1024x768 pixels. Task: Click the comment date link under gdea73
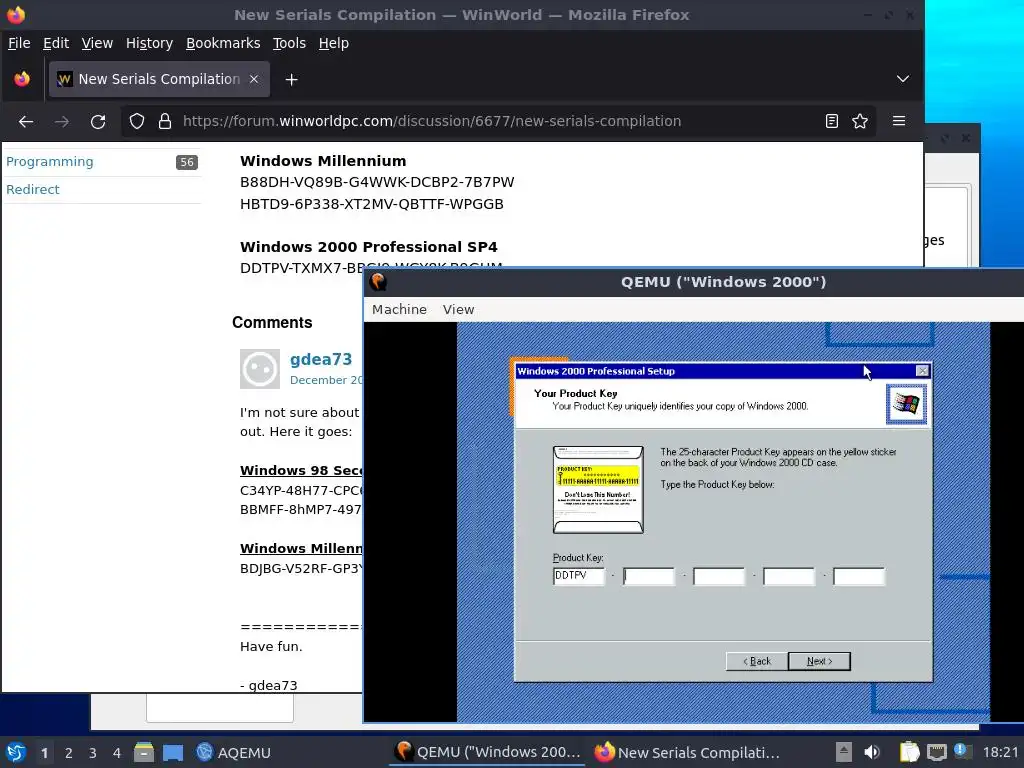click(x=326, y=380)
